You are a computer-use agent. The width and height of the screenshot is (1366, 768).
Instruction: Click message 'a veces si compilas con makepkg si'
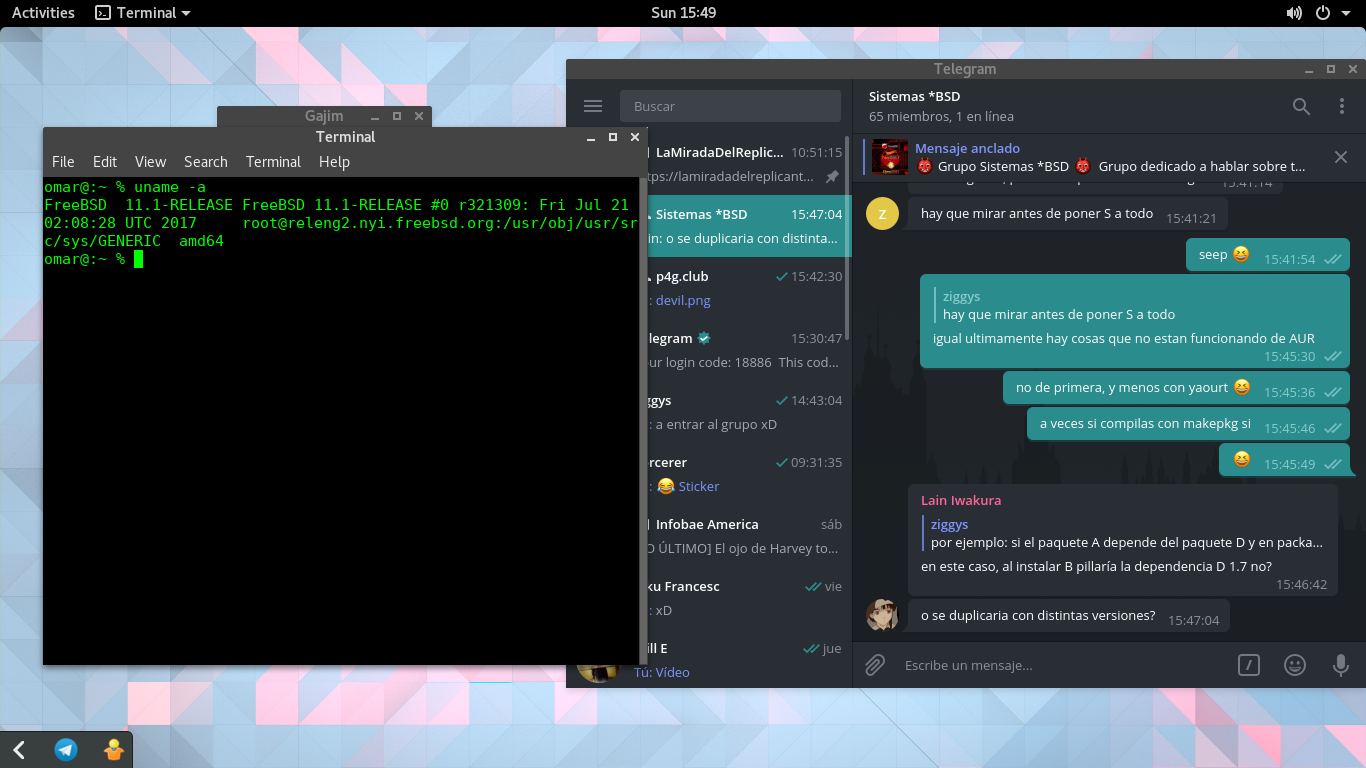coord(1188,424)
